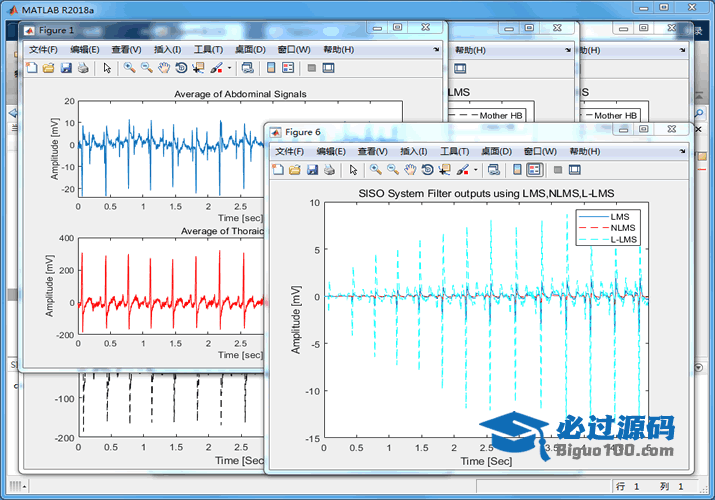715x500 pixels.
Task: Select the Edit Plot arrow in Figure 1
Action: (x=107, y=68)
